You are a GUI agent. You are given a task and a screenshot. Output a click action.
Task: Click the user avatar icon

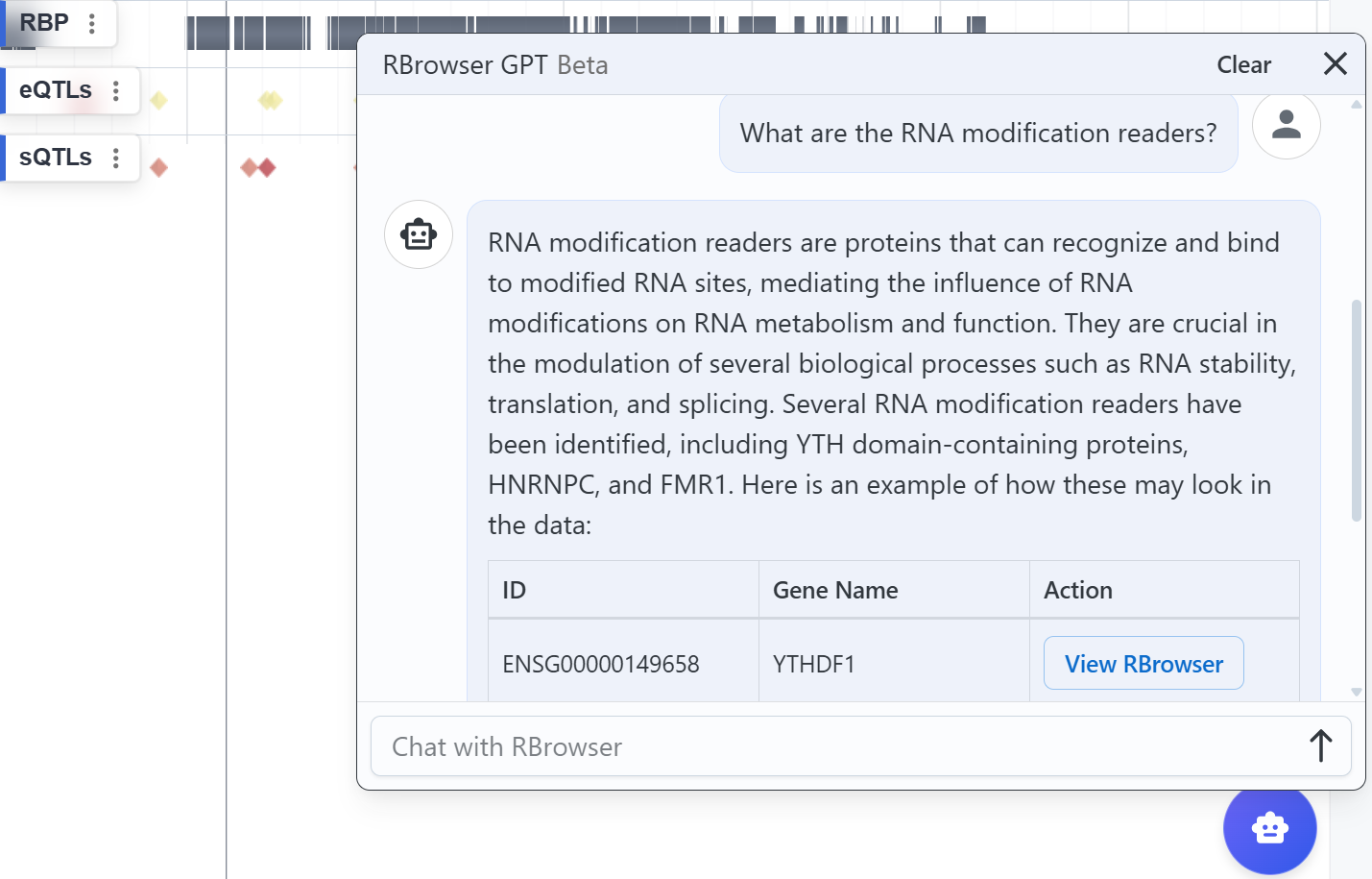coord(1286,125)
